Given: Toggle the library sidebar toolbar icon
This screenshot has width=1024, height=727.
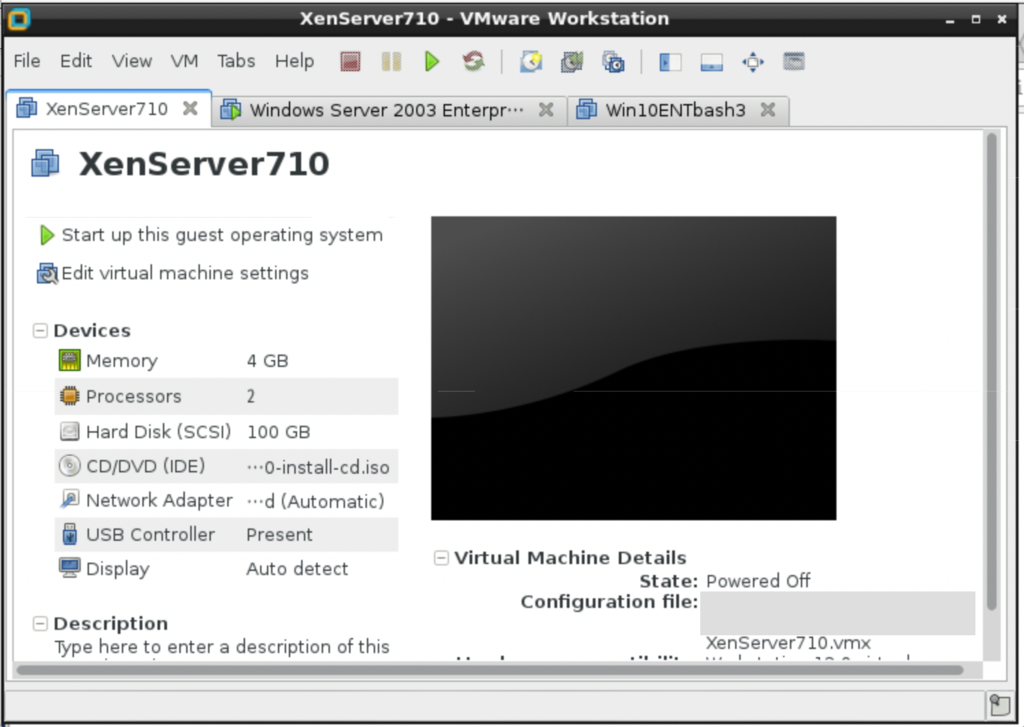Looking at the screenshot, I should (670, 62).
